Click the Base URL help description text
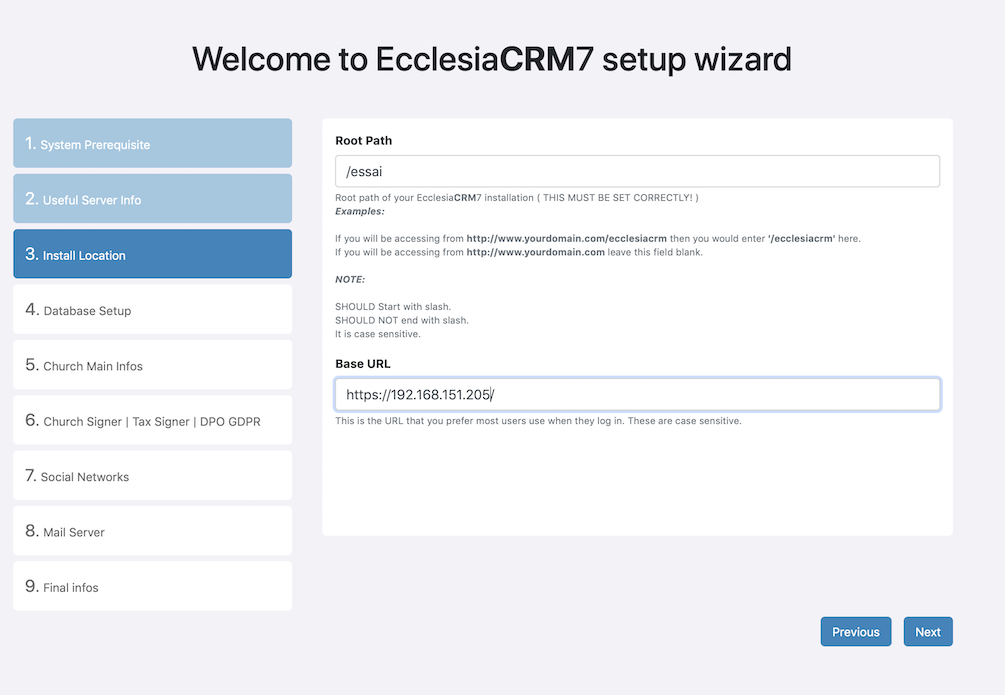 [x=538, y=421]
